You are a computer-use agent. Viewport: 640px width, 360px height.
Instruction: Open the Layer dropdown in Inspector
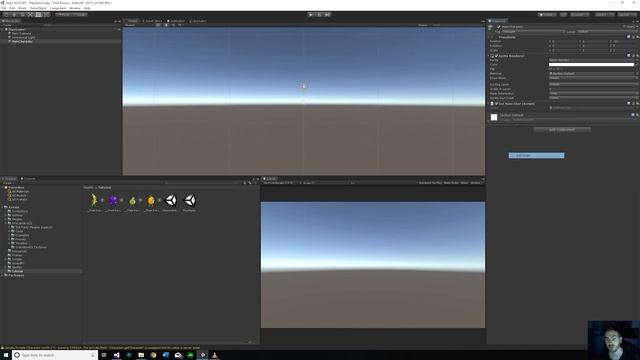pyautogui.click(x=607, y=31)
